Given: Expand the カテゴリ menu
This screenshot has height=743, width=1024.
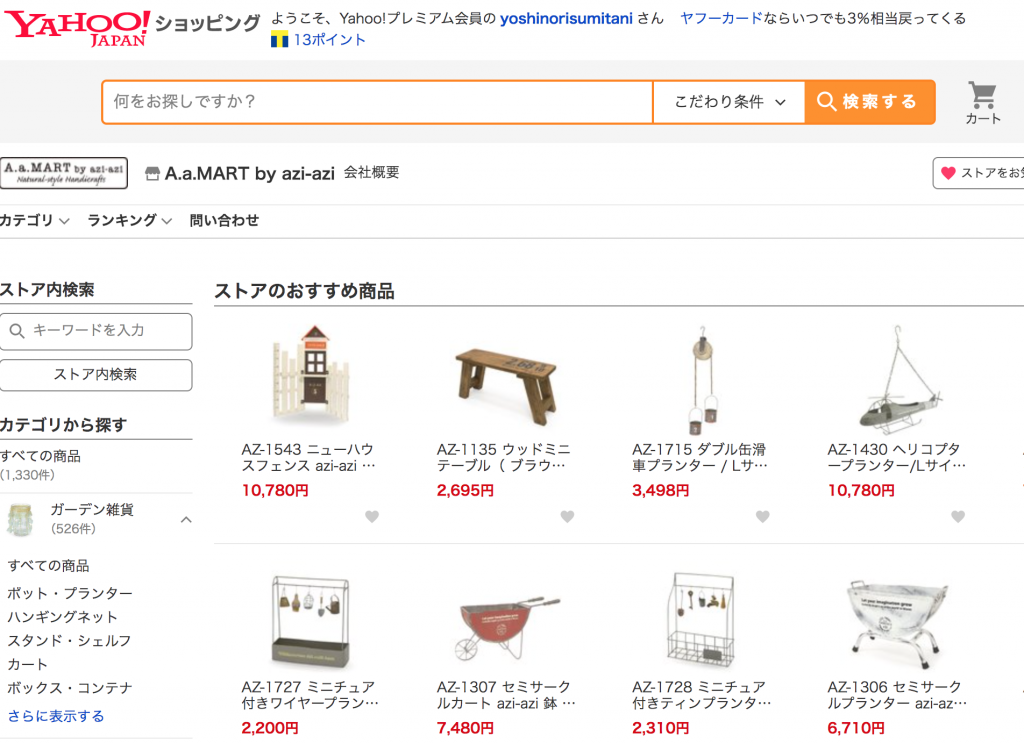Looking at the screenshot, I should coord(30,220).
